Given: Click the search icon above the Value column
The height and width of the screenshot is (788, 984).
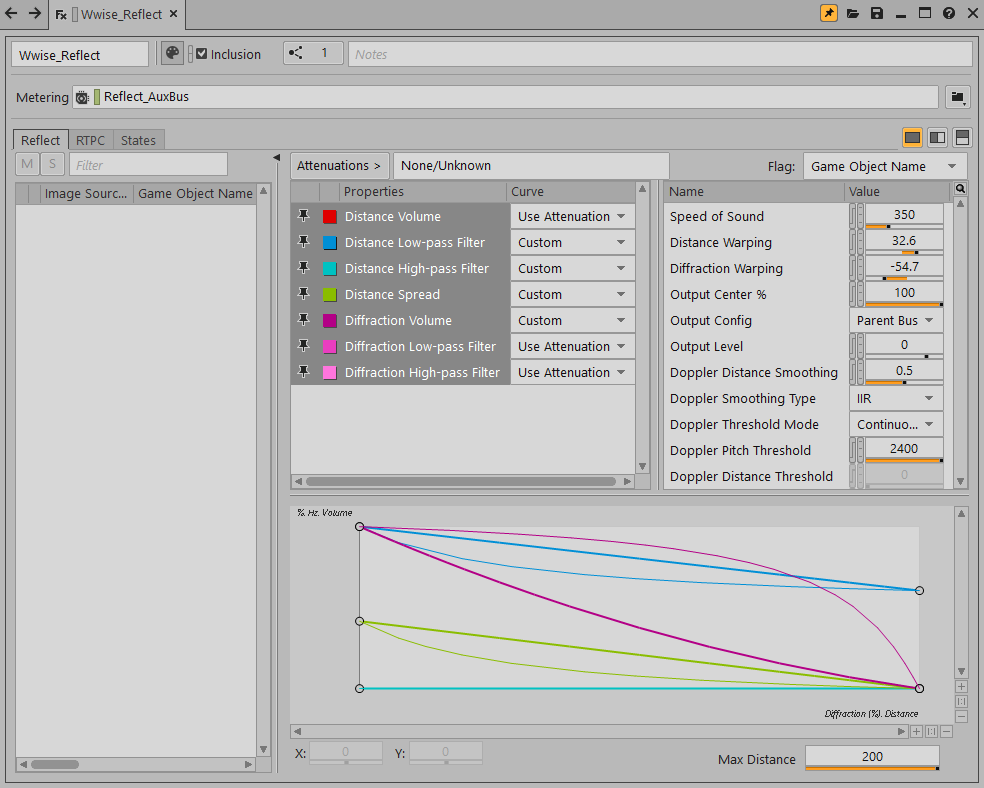Looking at the screenshot, I should (960, 189).
